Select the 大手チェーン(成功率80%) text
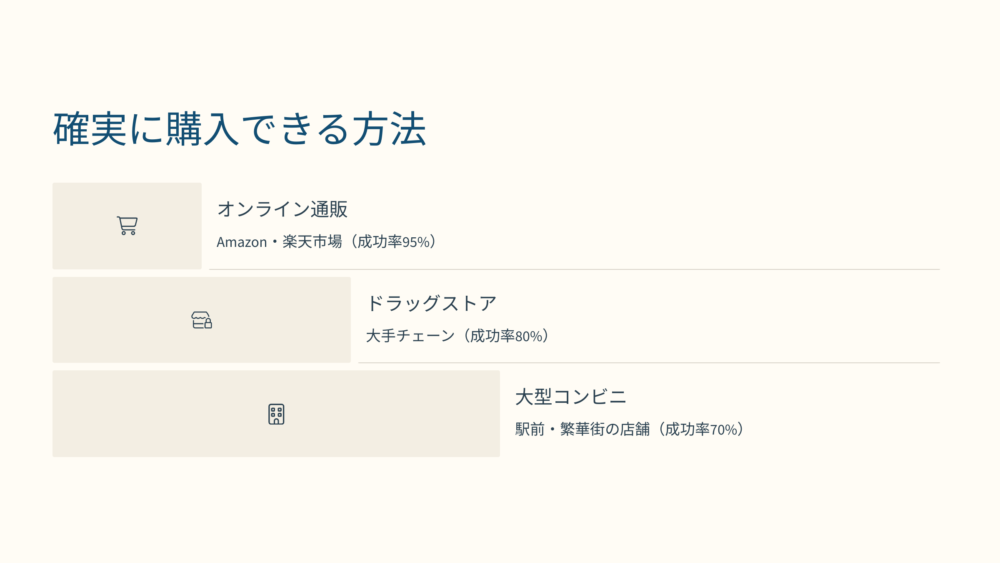 point(459,335)
